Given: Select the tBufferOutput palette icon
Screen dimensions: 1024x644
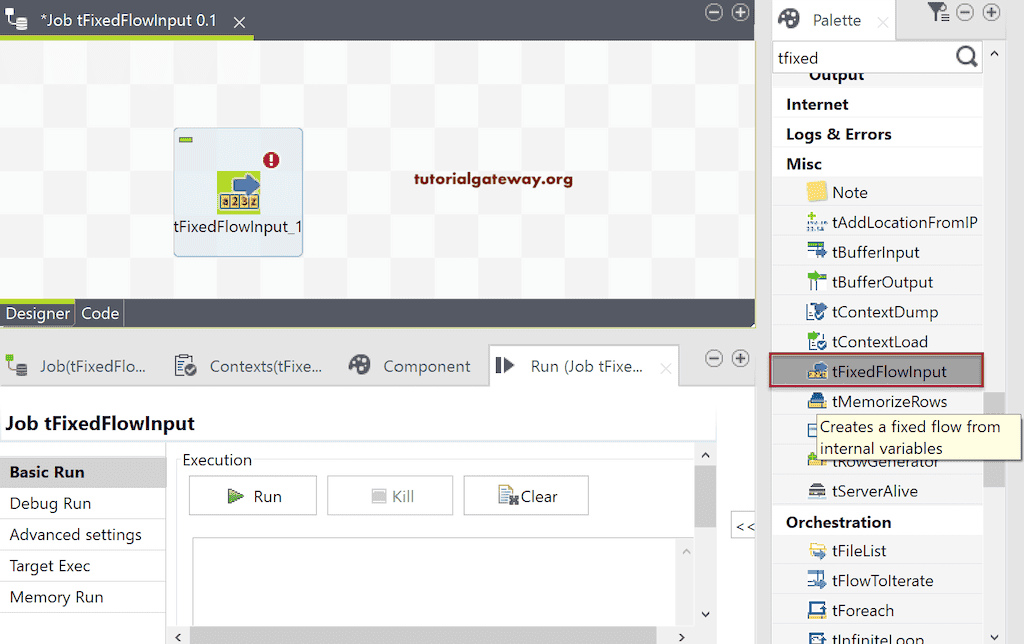Looking at the screenshot, I should pos(819,281).
